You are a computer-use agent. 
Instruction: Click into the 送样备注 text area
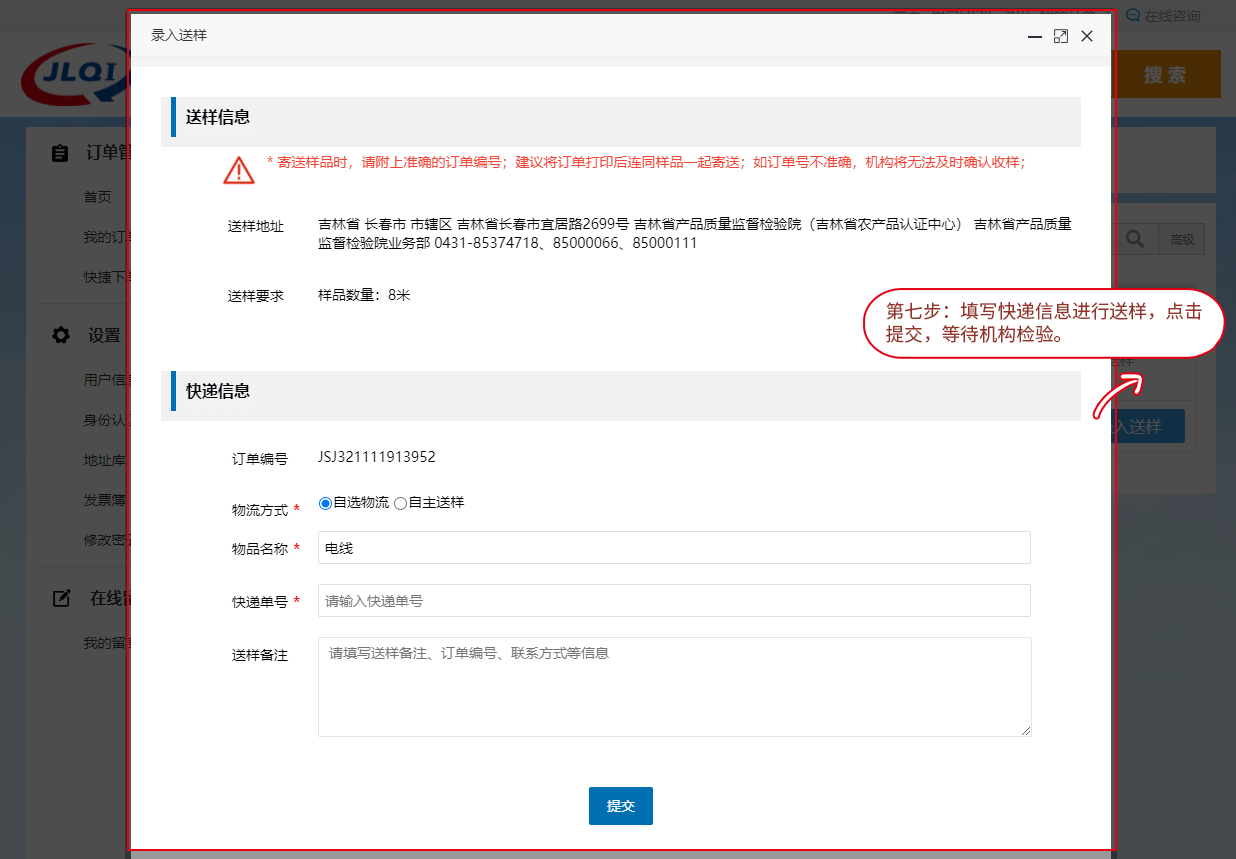point(673,686)
